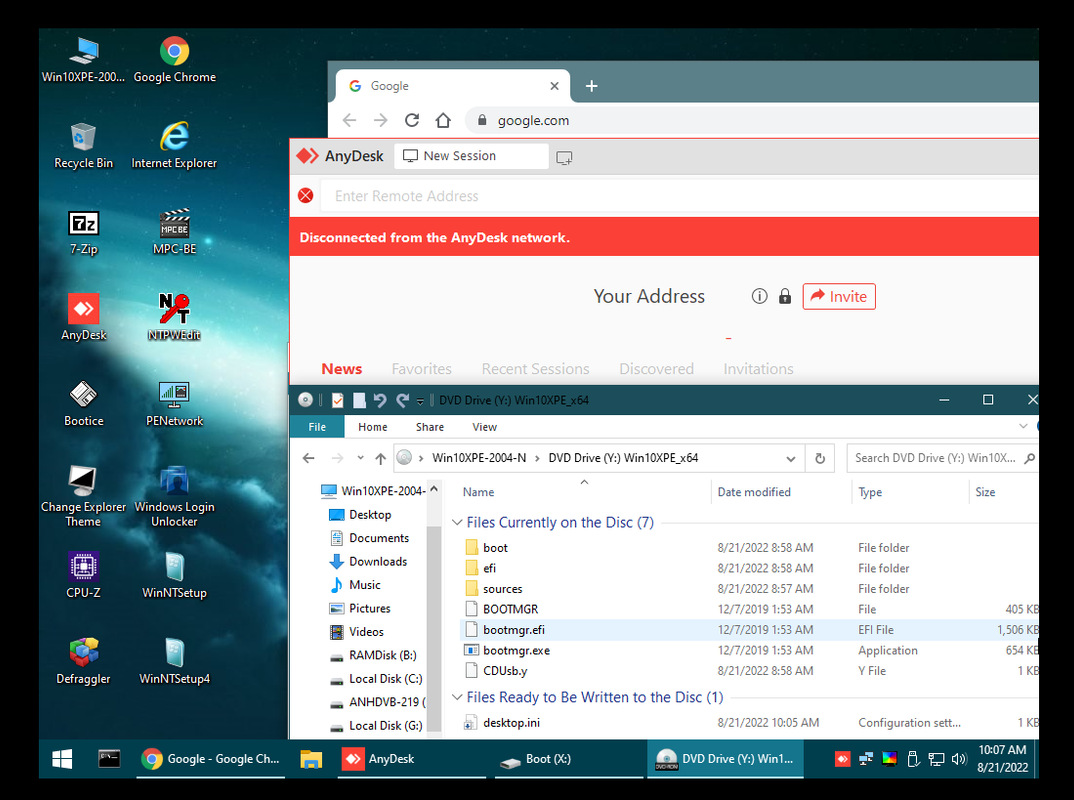Open the Recycle Bin desktop icon
1074x800 pixels.
84,146
